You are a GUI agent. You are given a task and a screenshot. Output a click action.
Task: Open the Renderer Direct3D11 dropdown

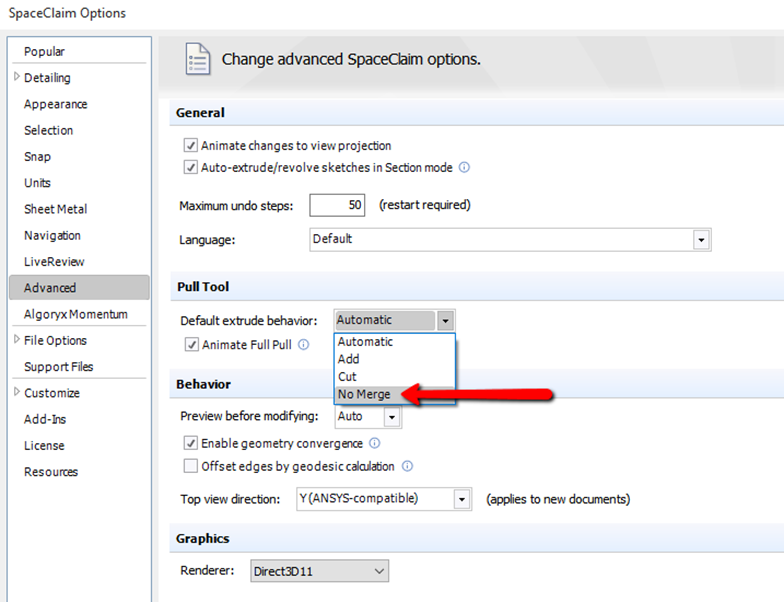pyautogui.click(x=377, y=571)
